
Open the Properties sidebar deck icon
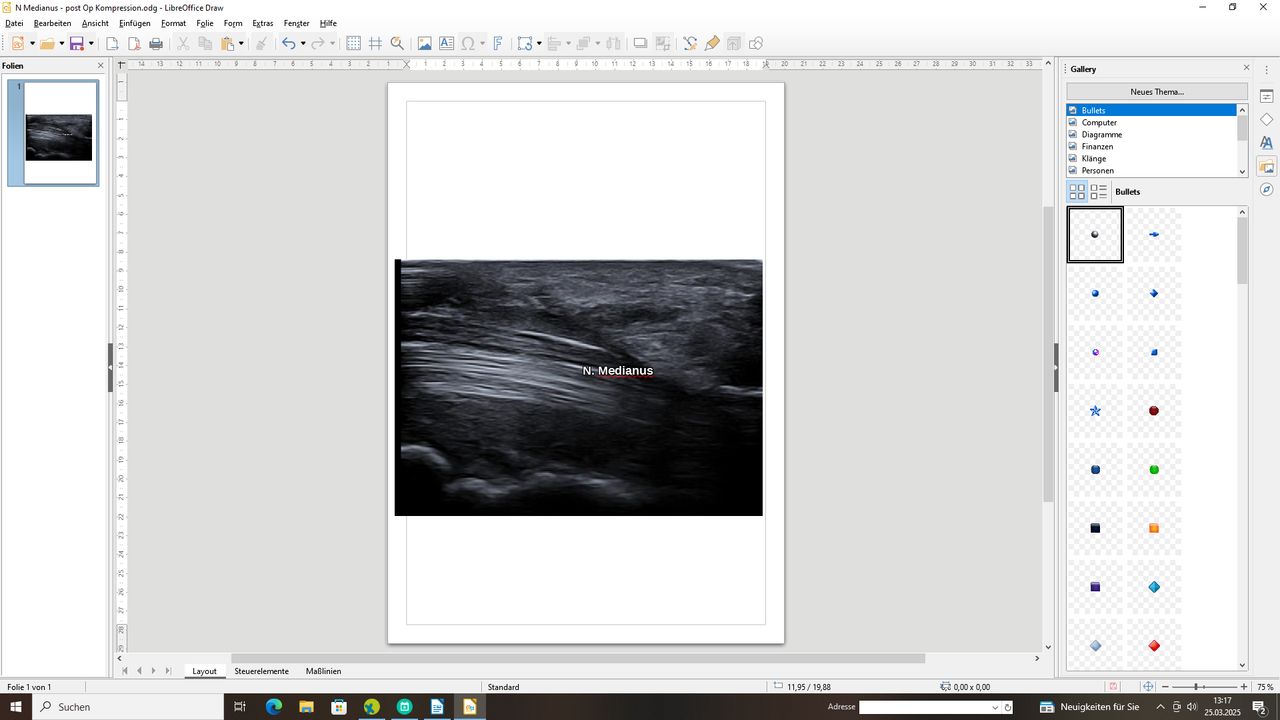click(1266, 96)
